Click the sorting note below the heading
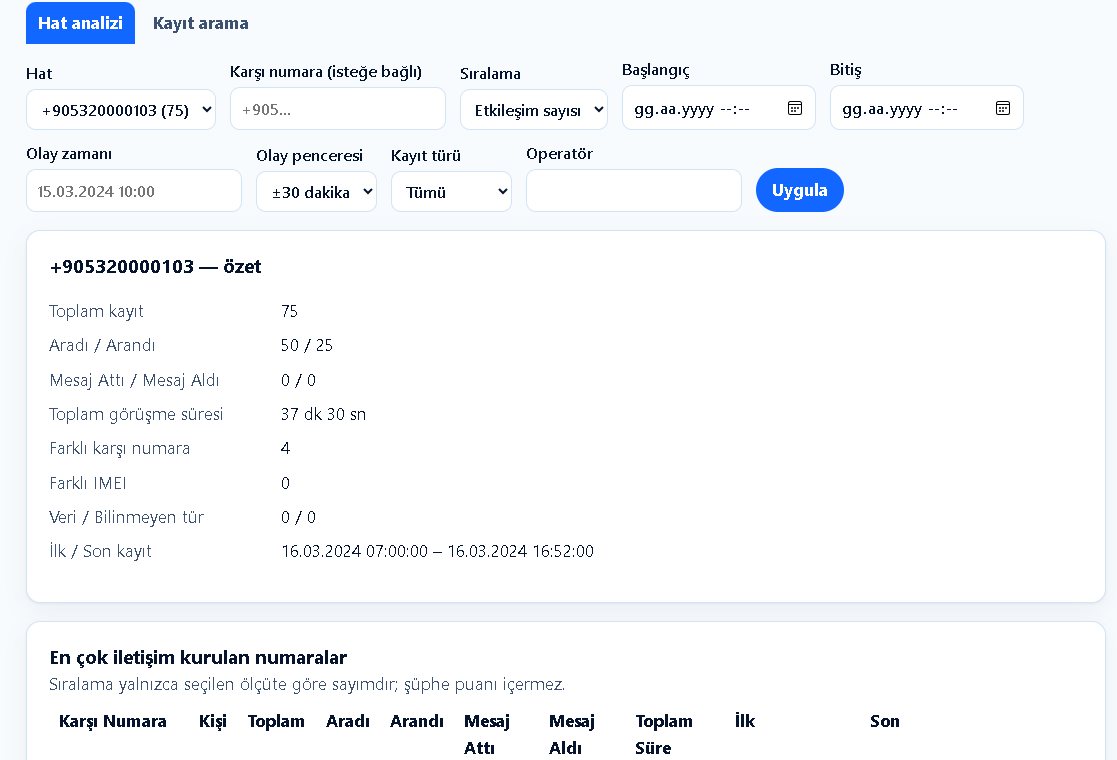1117x760 pixels. pos(307,684)
